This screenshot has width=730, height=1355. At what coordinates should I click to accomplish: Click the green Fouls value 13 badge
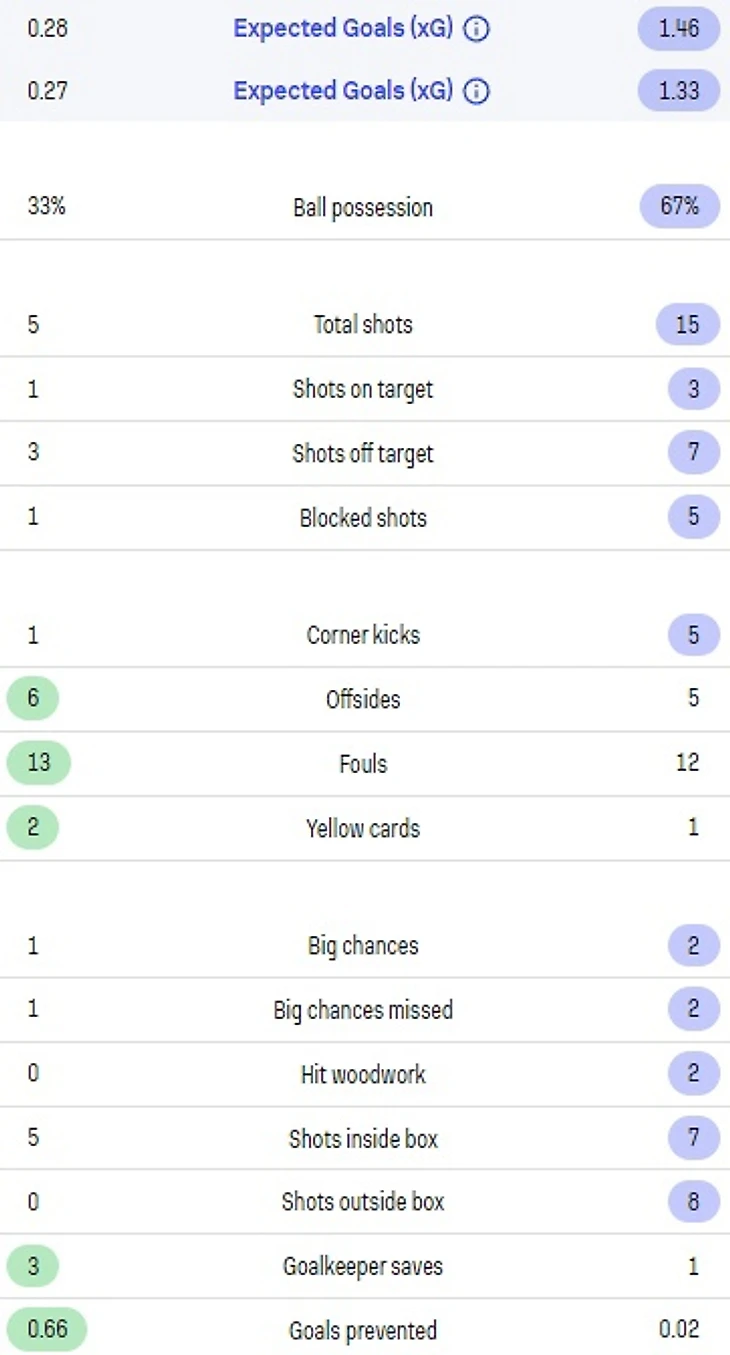[x=38, y=764]
